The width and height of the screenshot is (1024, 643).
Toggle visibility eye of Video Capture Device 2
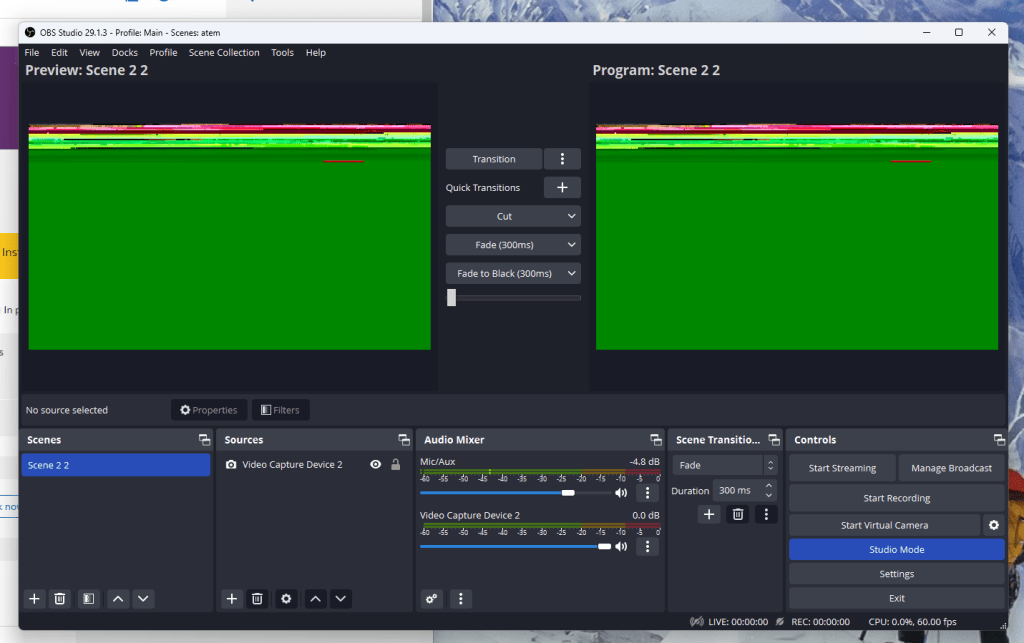pyautogui.click(x=376, y=465)
